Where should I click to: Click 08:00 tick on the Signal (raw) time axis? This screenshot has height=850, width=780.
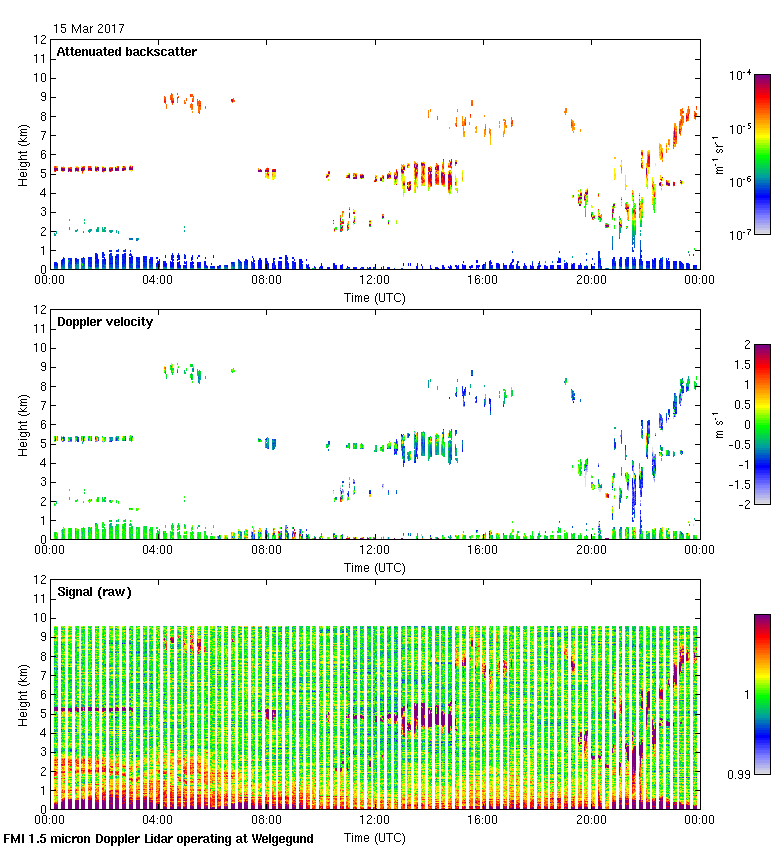tap(266, 821)
